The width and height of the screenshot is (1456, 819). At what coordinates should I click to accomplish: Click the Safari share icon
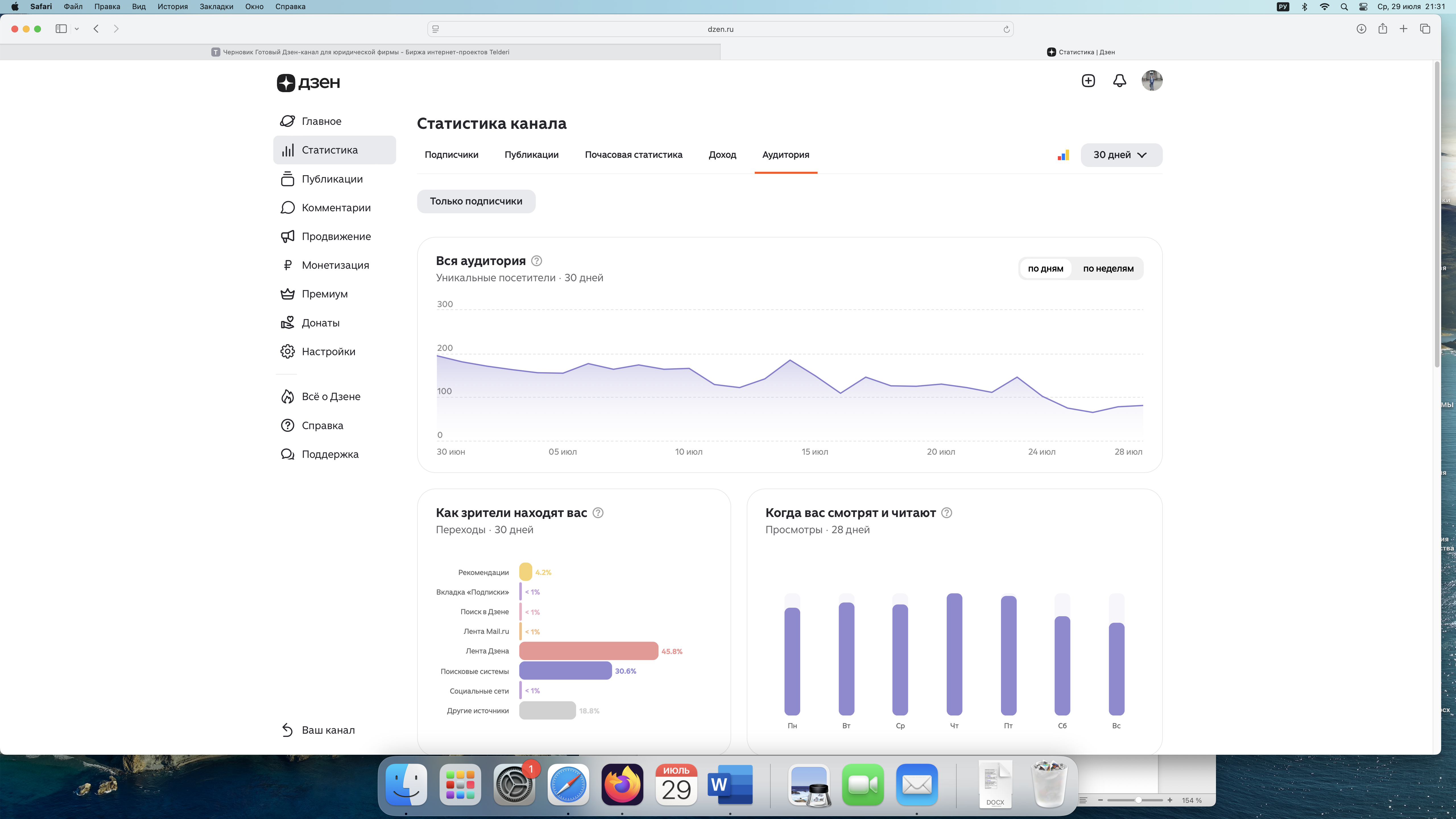tap(1383, 29)
